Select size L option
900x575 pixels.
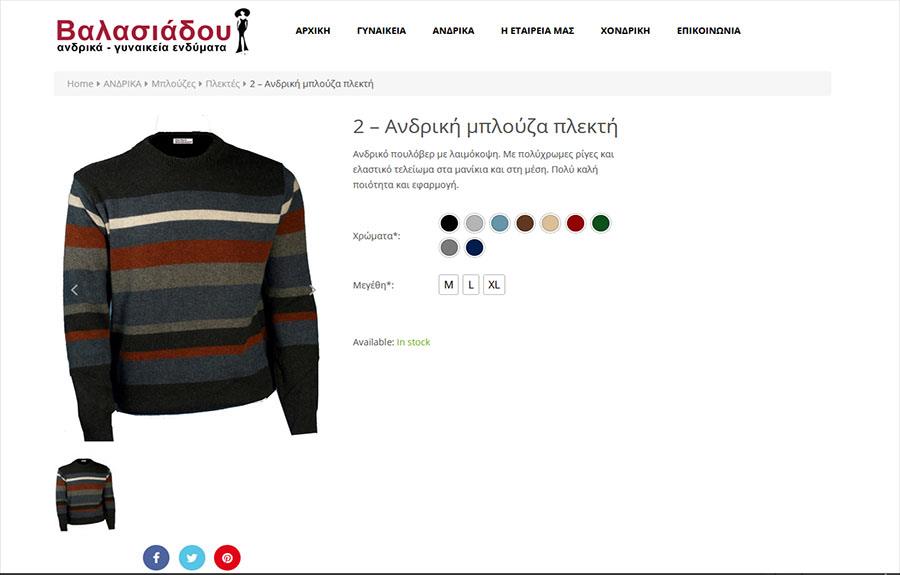point(471,285)
